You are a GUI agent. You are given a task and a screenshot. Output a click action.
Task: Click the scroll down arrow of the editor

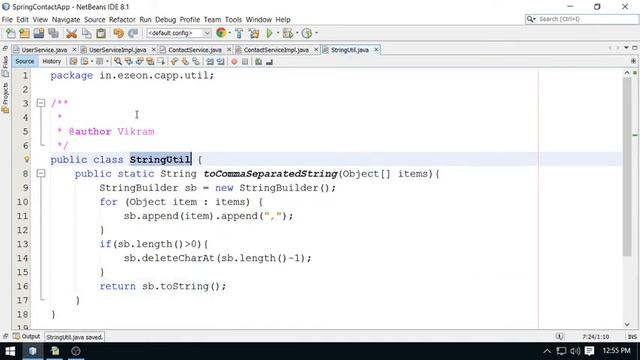[627, 324]
